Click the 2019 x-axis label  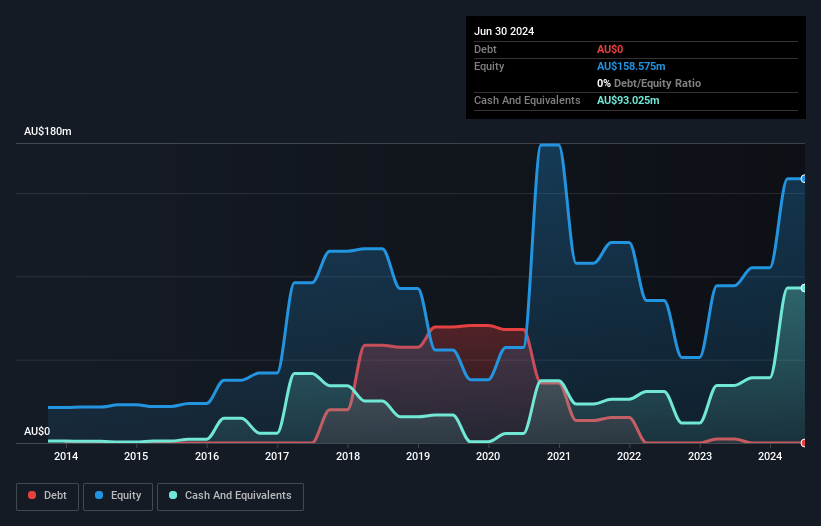(418, 456)
